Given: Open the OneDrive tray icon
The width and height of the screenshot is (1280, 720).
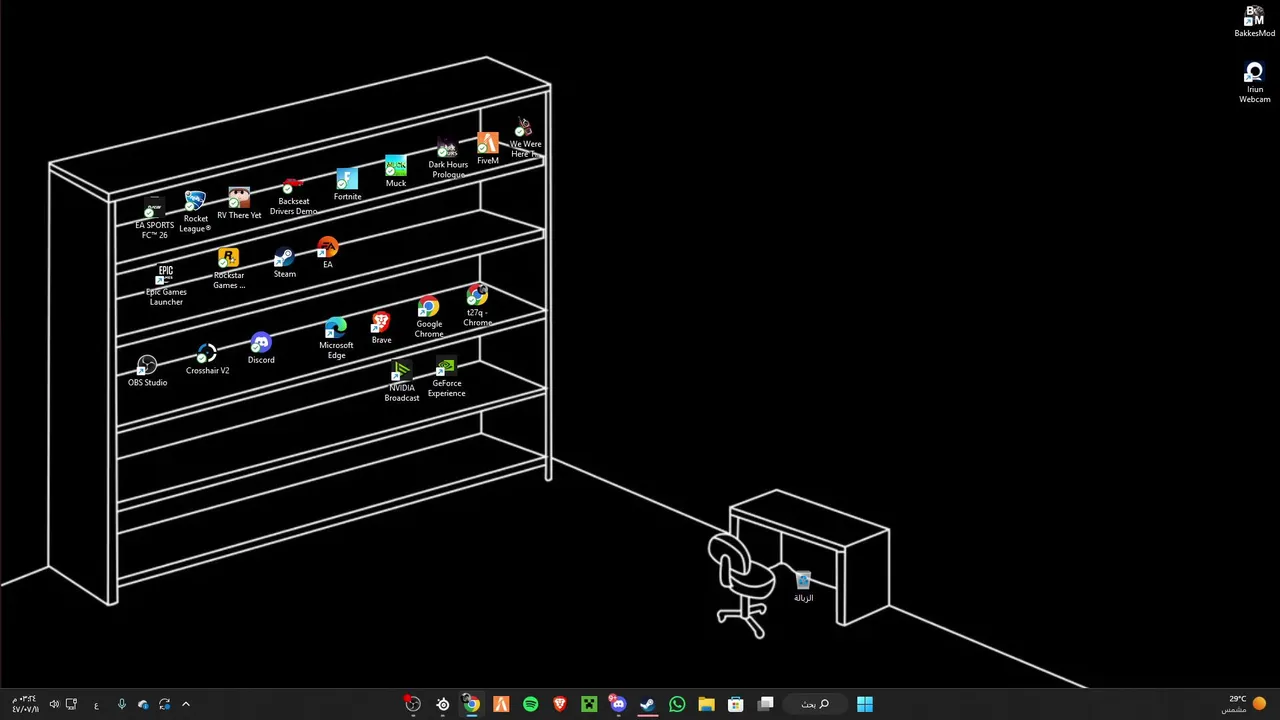Looking at the screenshot, I should tap(143, 704).
